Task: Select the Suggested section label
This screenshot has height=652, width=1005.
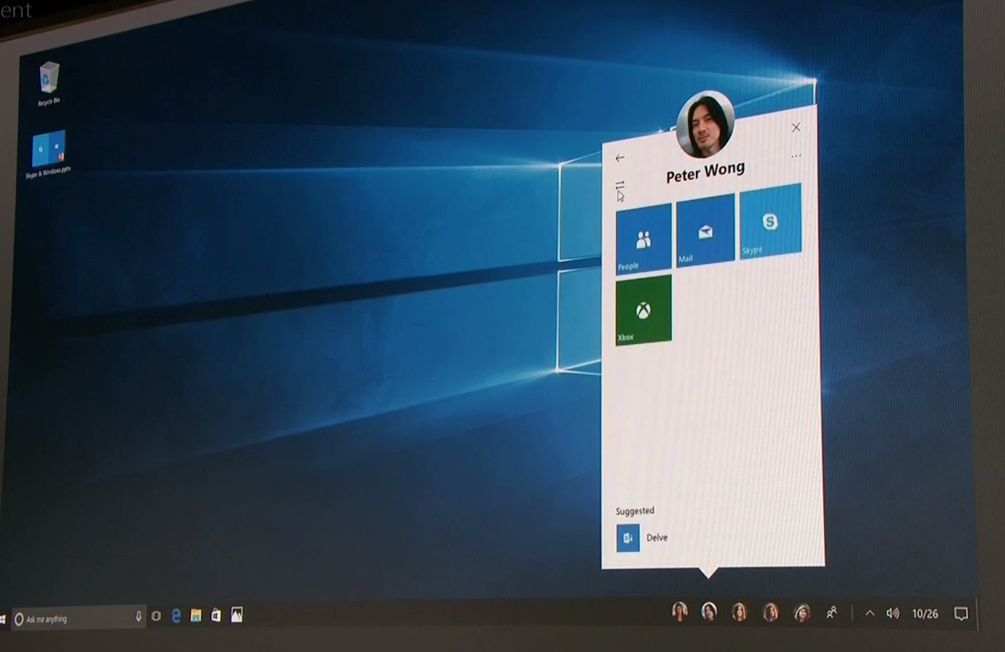Action: 635,511
